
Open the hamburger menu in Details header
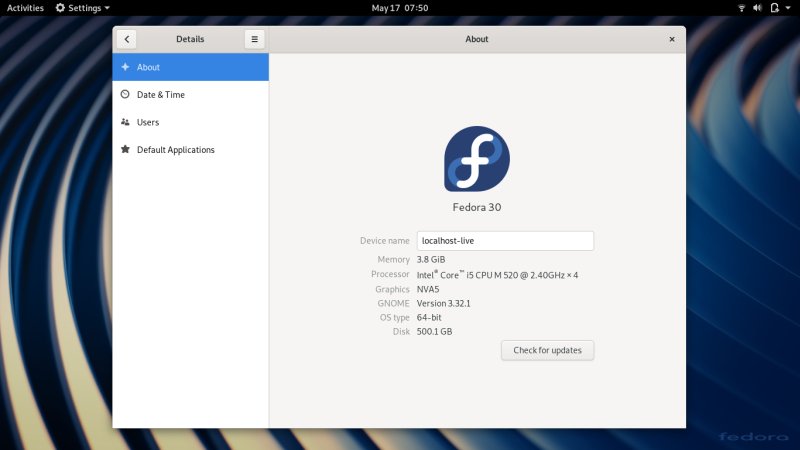255,39
